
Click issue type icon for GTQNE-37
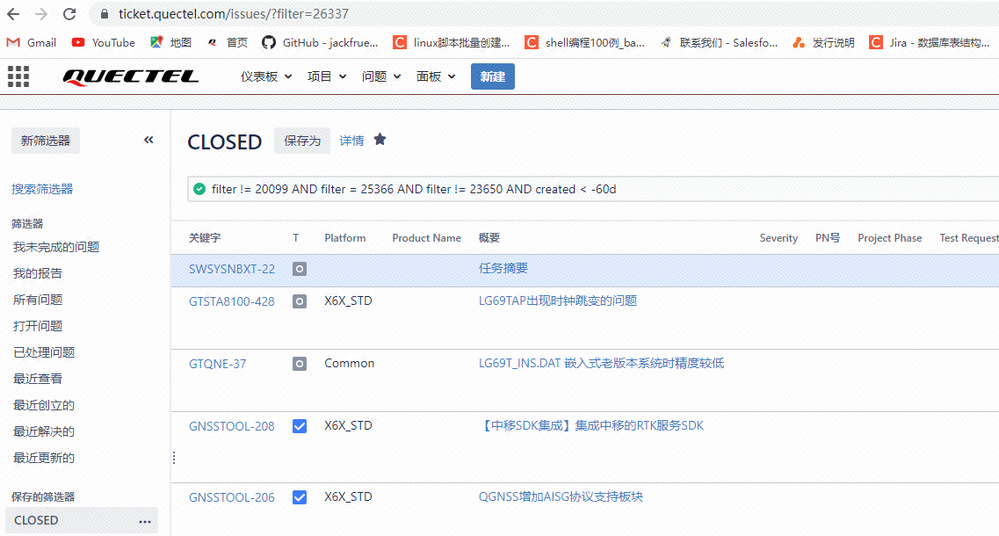[x=299, y=364]
